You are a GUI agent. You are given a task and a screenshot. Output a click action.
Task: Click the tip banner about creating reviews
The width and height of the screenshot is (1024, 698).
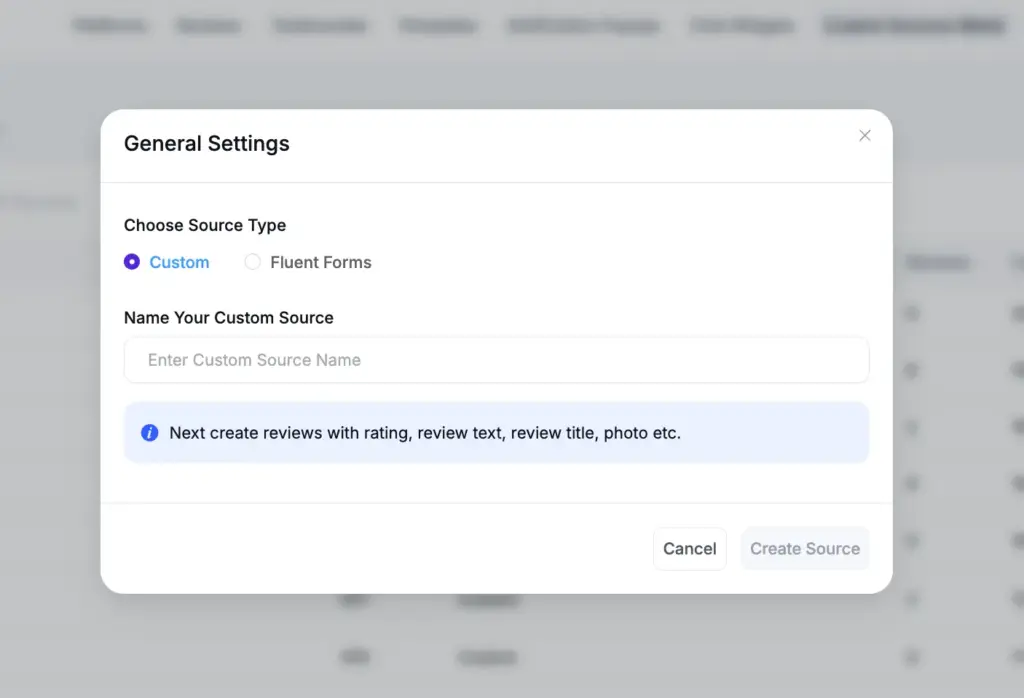pyautogui.click(x=496, y=433)
